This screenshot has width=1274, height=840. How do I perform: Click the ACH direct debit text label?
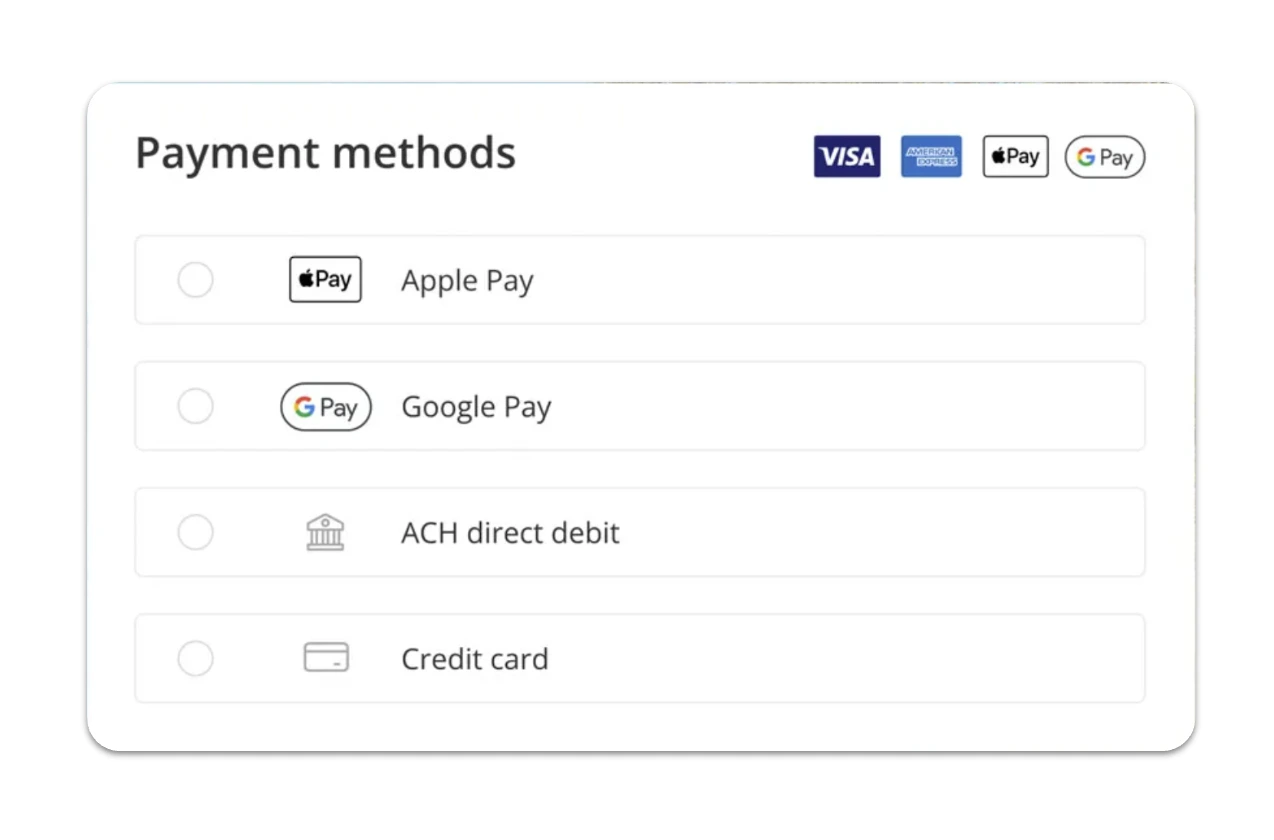click(510, 532)
